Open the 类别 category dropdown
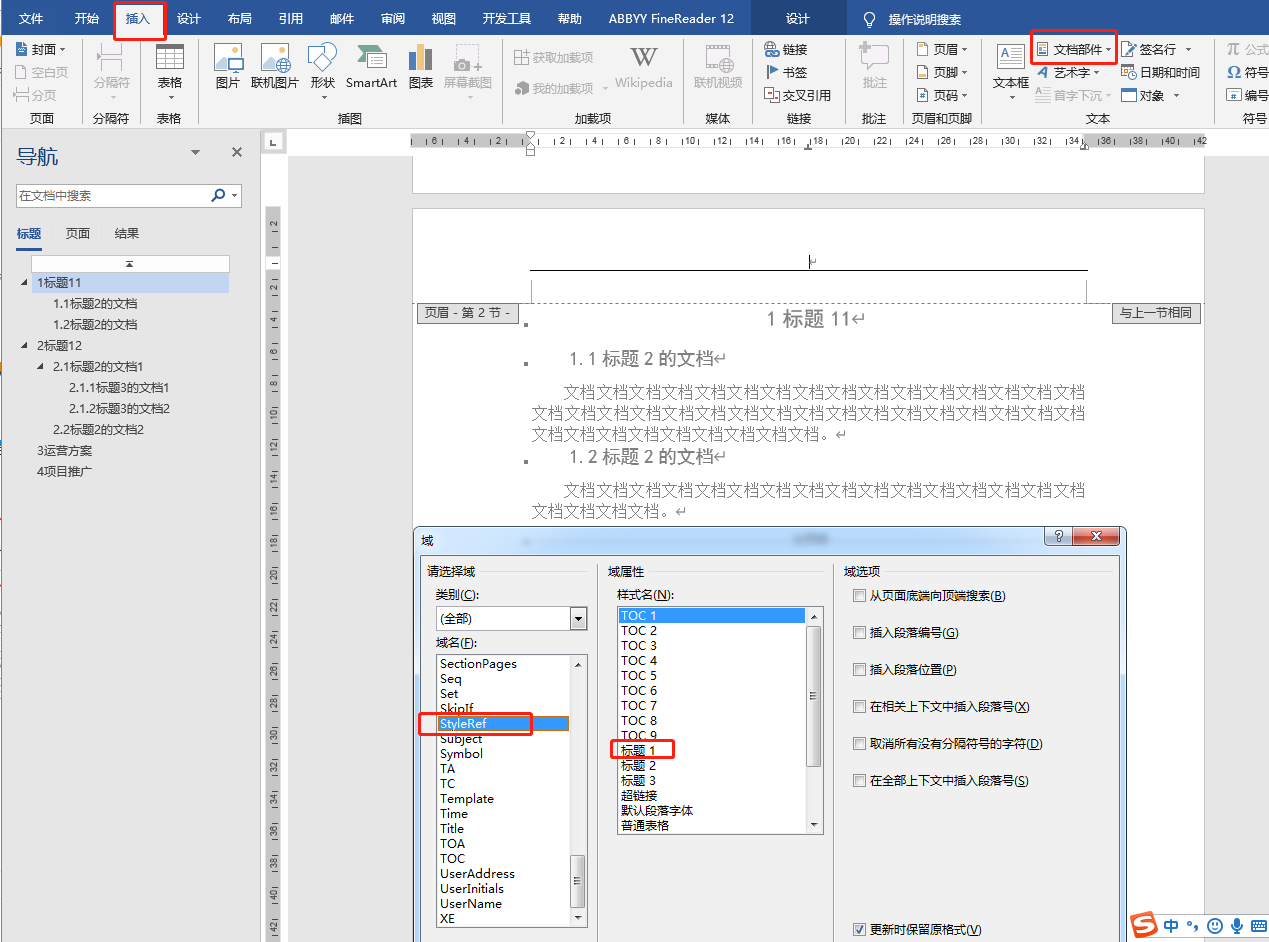The height and width of the screenshot is (942, 1269). 578,619
